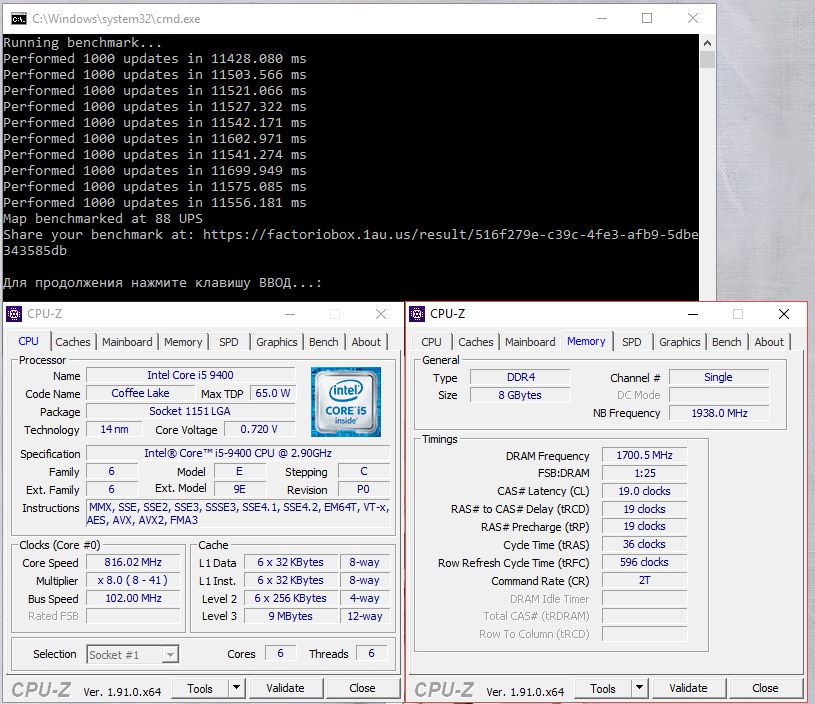Click Tools button in right CPU-Z
815x704 pixels.
pos(603,688)
